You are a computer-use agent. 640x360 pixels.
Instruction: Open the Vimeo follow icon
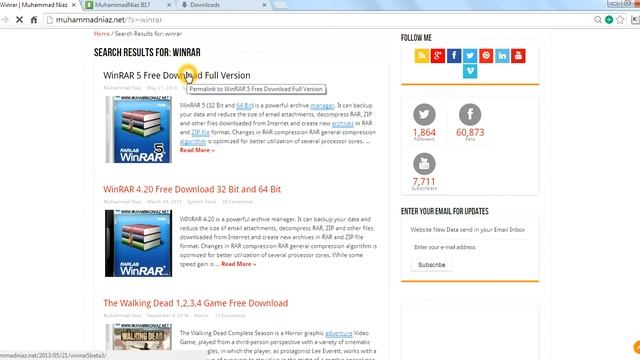(x=470, y=71)
